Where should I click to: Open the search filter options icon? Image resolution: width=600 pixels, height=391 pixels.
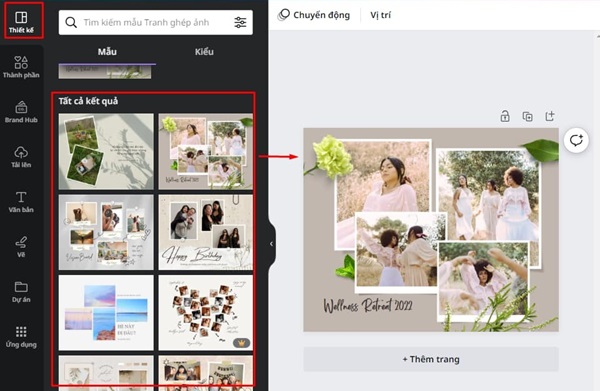point(240,22)
